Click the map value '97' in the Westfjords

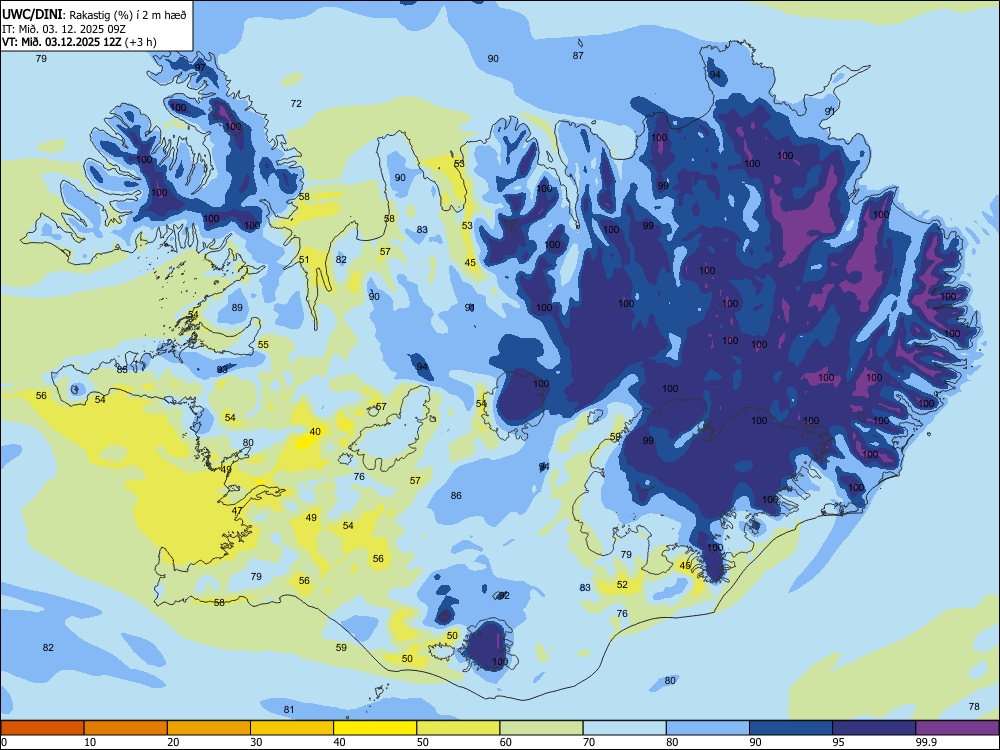tap(200, 68)
